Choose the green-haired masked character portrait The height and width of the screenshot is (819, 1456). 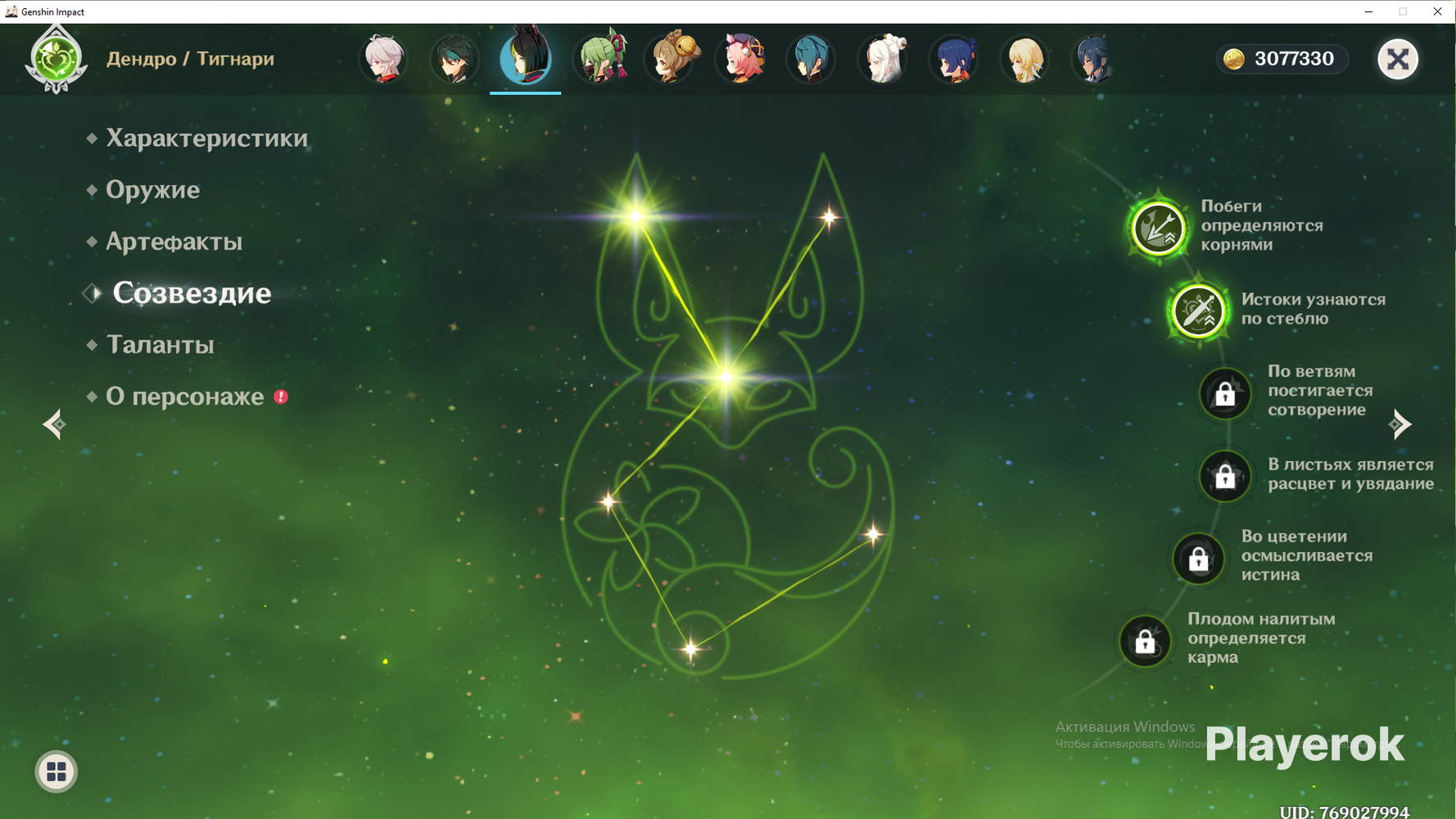point(603,57)
